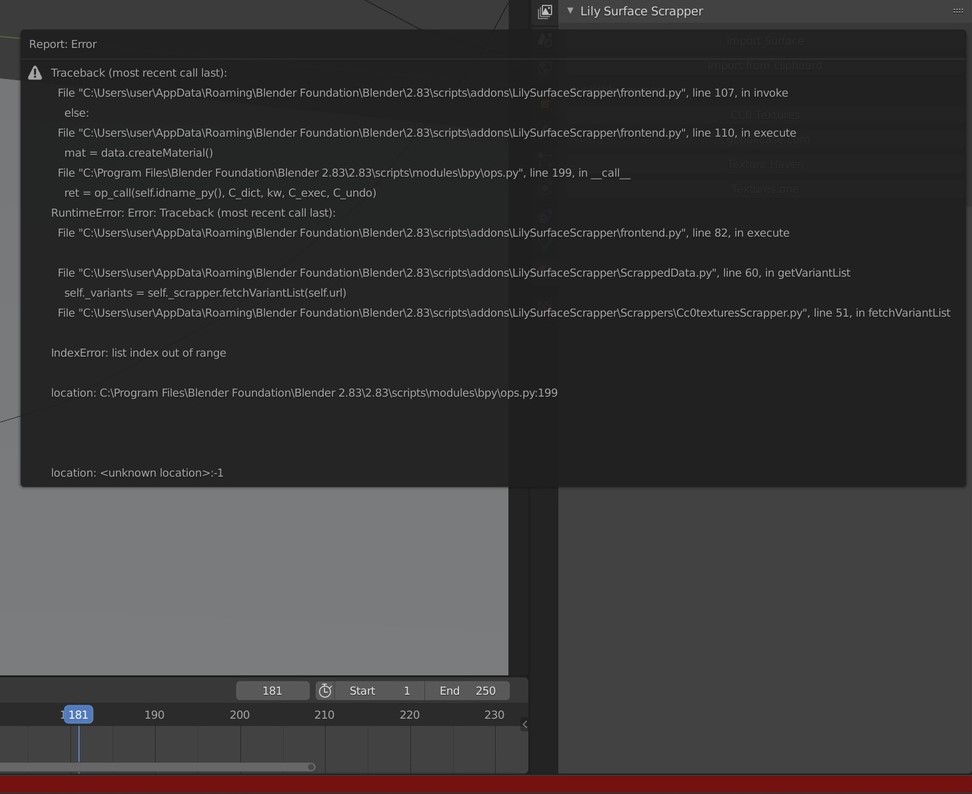Select the image properties tab icon above the sidebar
972x794 pixels.
click(545, 11)
